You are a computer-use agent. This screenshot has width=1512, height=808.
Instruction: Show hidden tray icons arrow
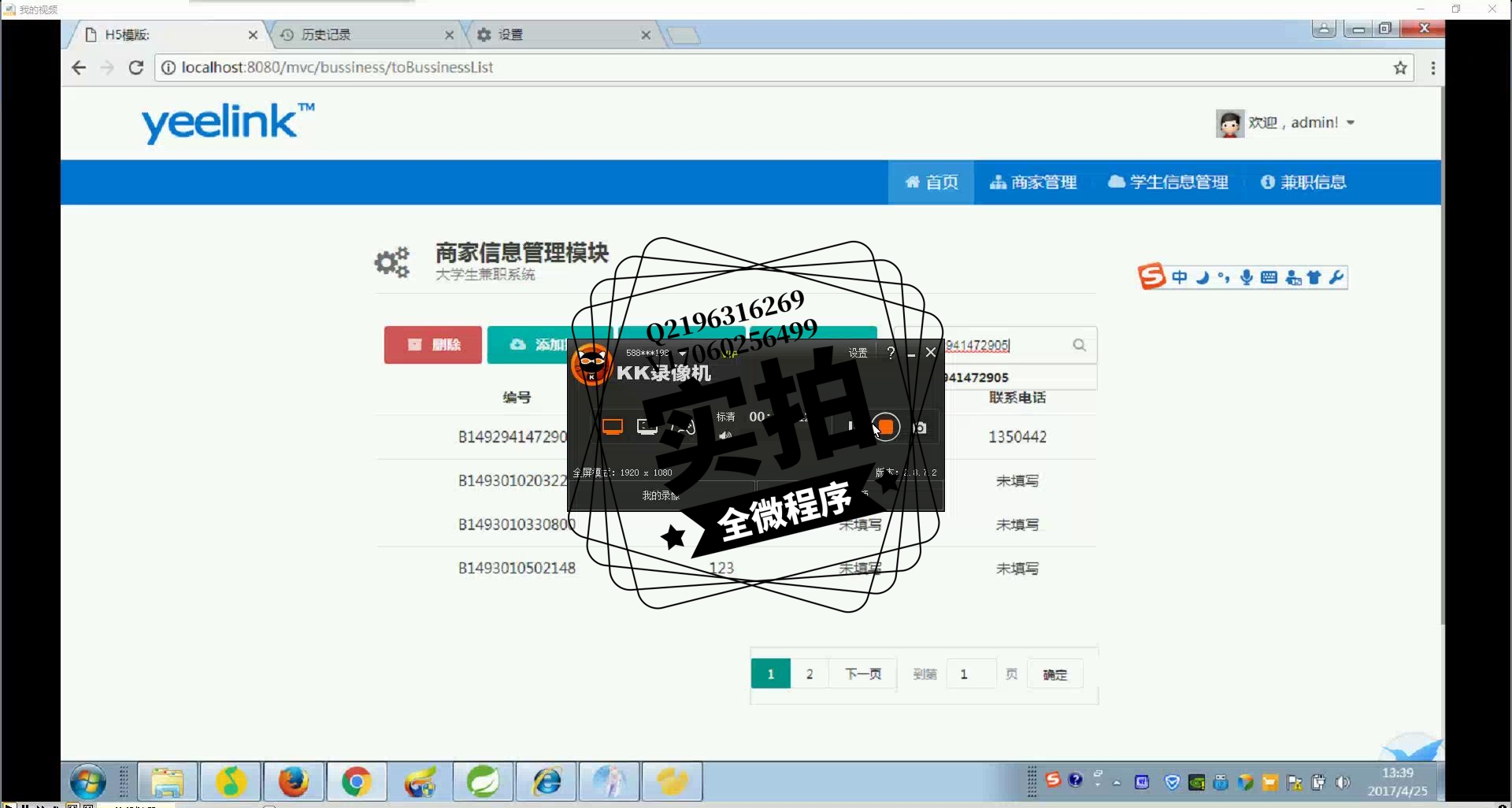click(x=1117, y=783)
